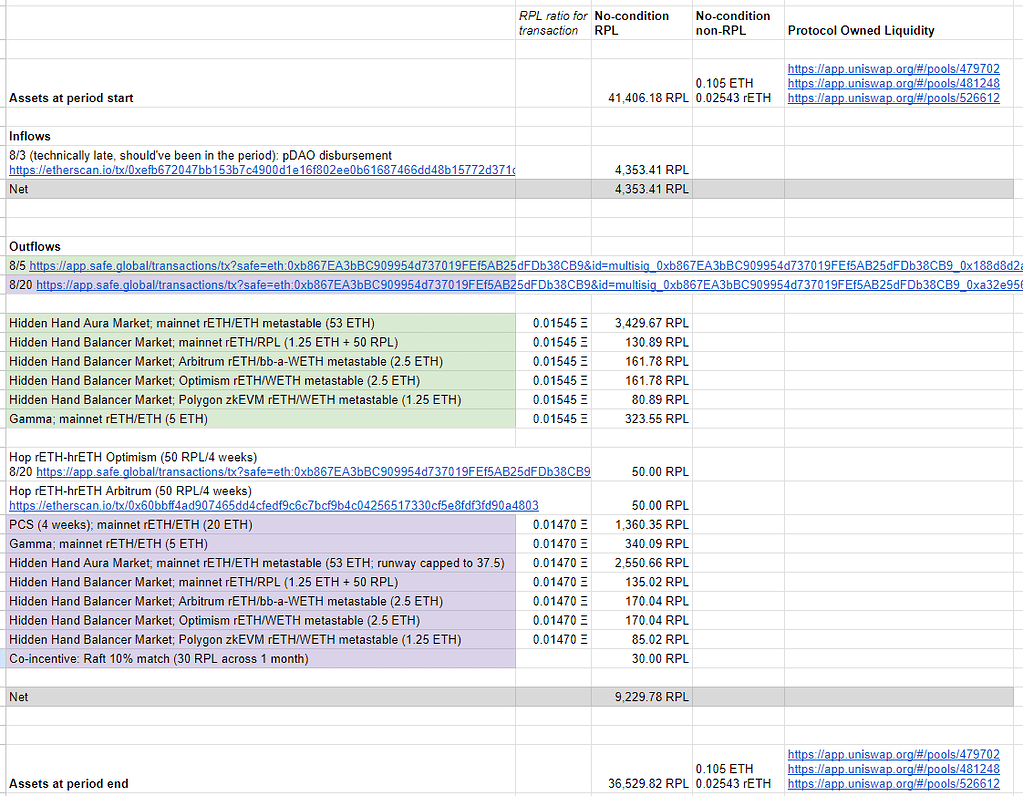1023x796 pixels.
Task: Select the Assets at period end cell
Action: [70, 783]
